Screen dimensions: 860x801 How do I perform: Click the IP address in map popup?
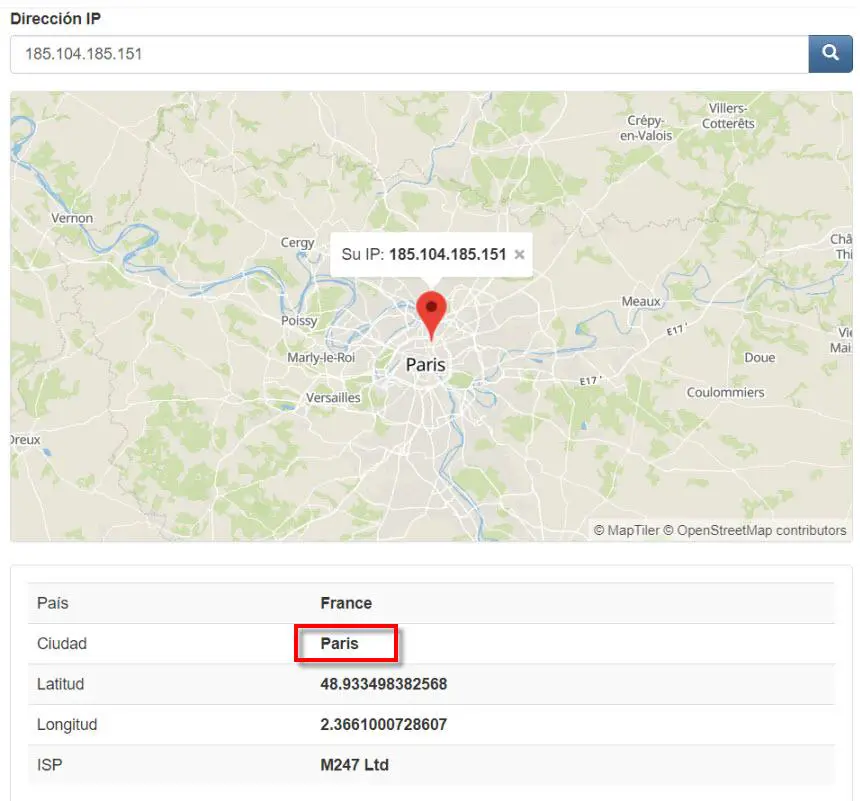[447, 254]
